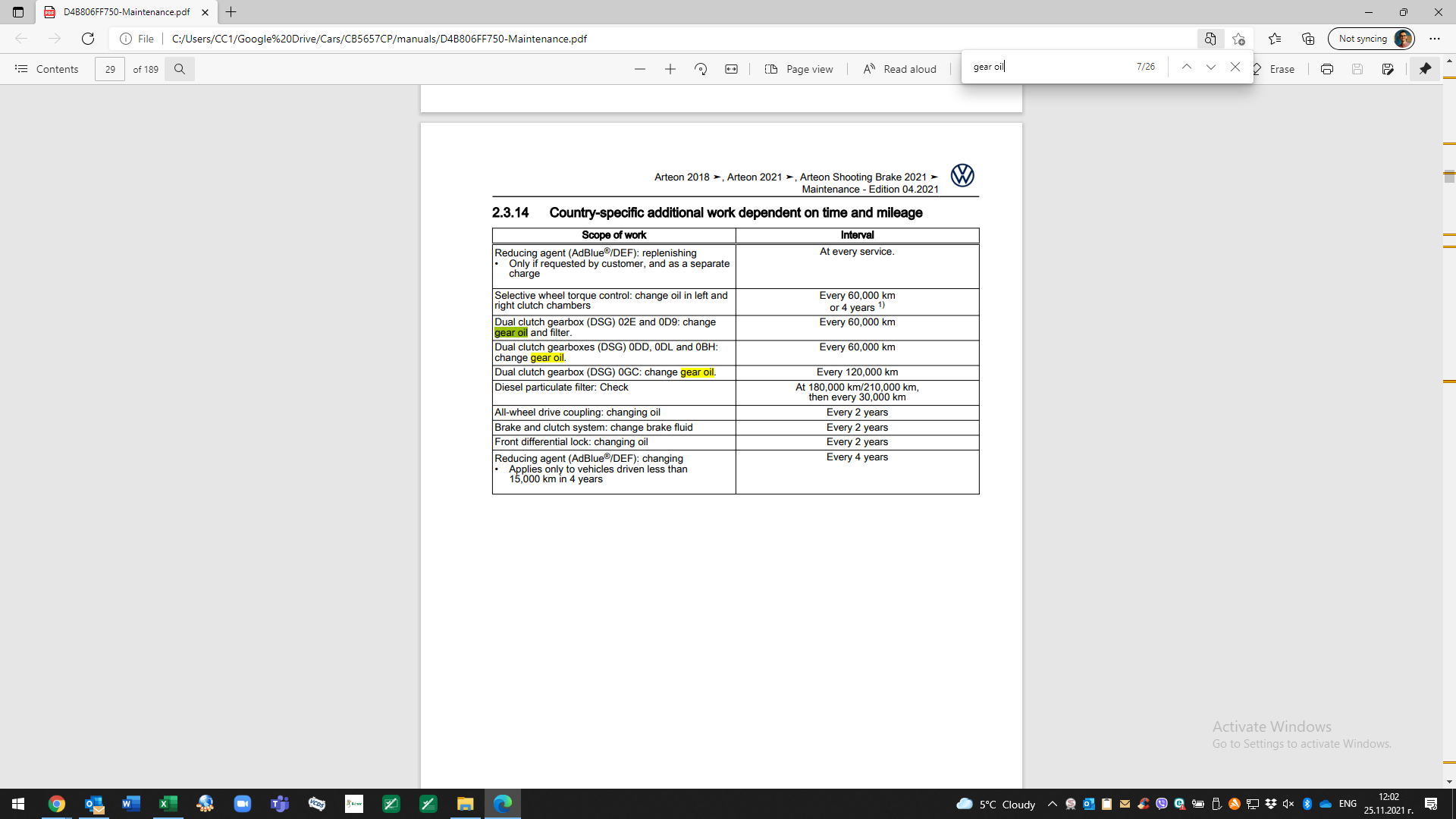Go to previous search result
Image resolution: width=1456 pixels, height=819 pixels.
pyautogui.click(x=1187, y=67)
